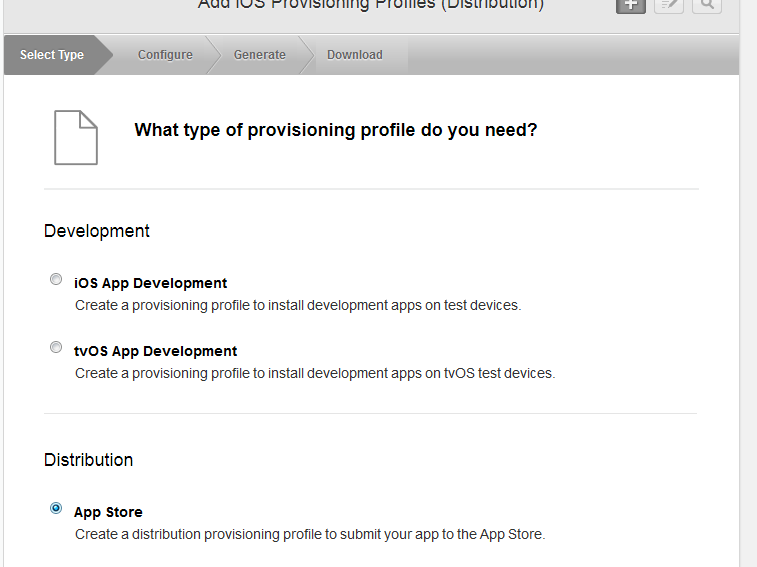Click the Development section heading
The width and height of the screenshot is (757, 567).
pos(97,231)
